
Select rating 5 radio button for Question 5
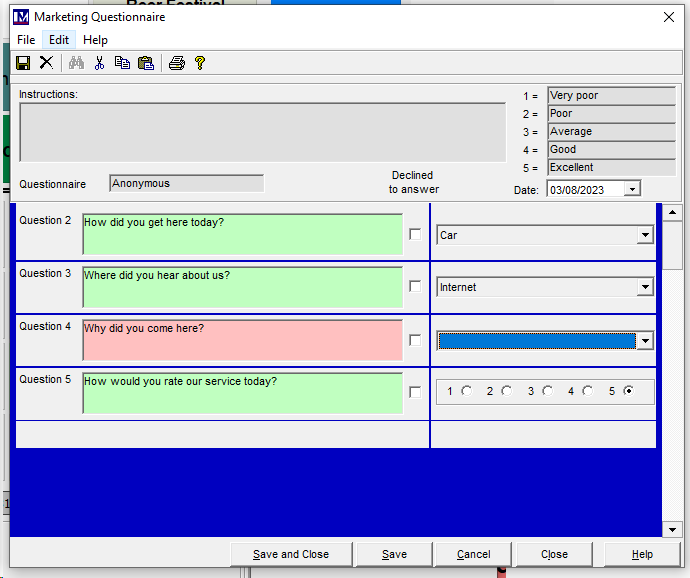(629, 391)
